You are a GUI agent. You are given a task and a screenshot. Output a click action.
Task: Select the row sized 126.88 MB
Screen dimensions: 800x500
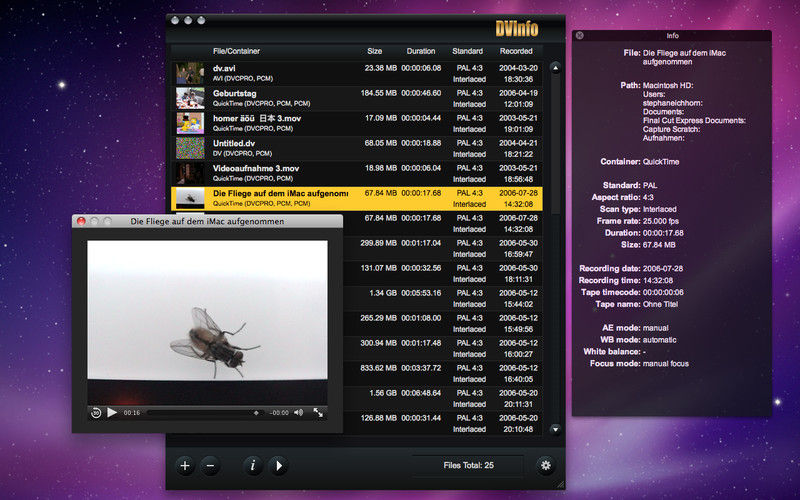[442, 423]
